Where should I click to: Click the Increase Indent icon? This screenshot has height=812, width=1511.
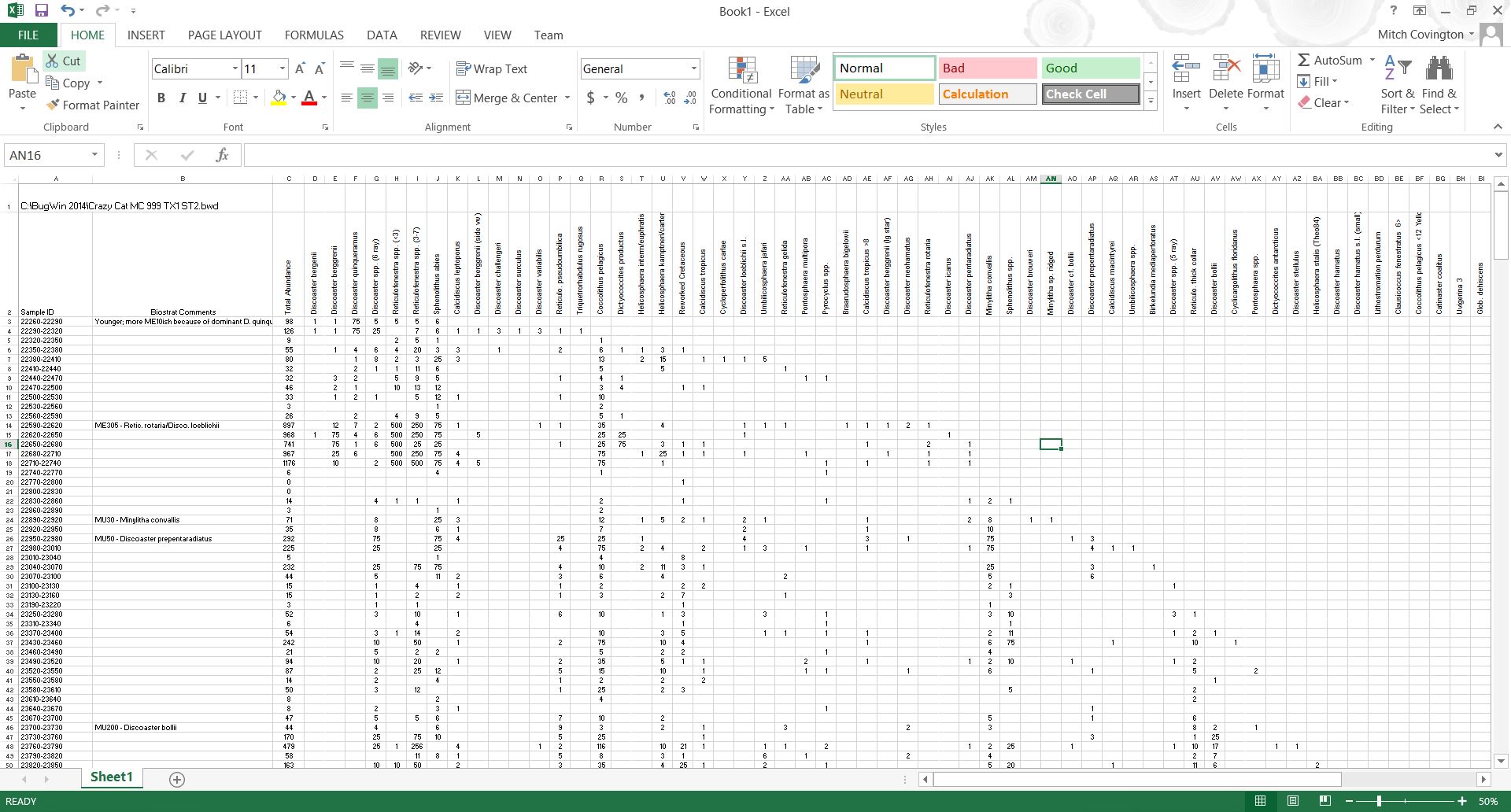(x=436, y=98)
